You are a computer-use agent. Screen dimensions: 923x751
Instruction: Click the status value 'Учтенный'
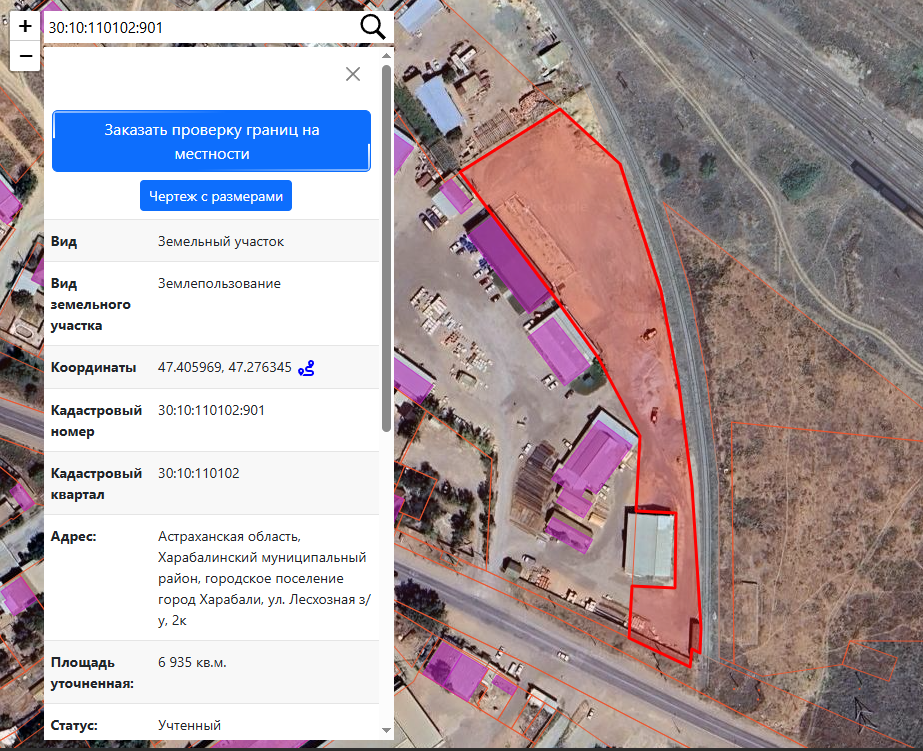coord(189,725)
